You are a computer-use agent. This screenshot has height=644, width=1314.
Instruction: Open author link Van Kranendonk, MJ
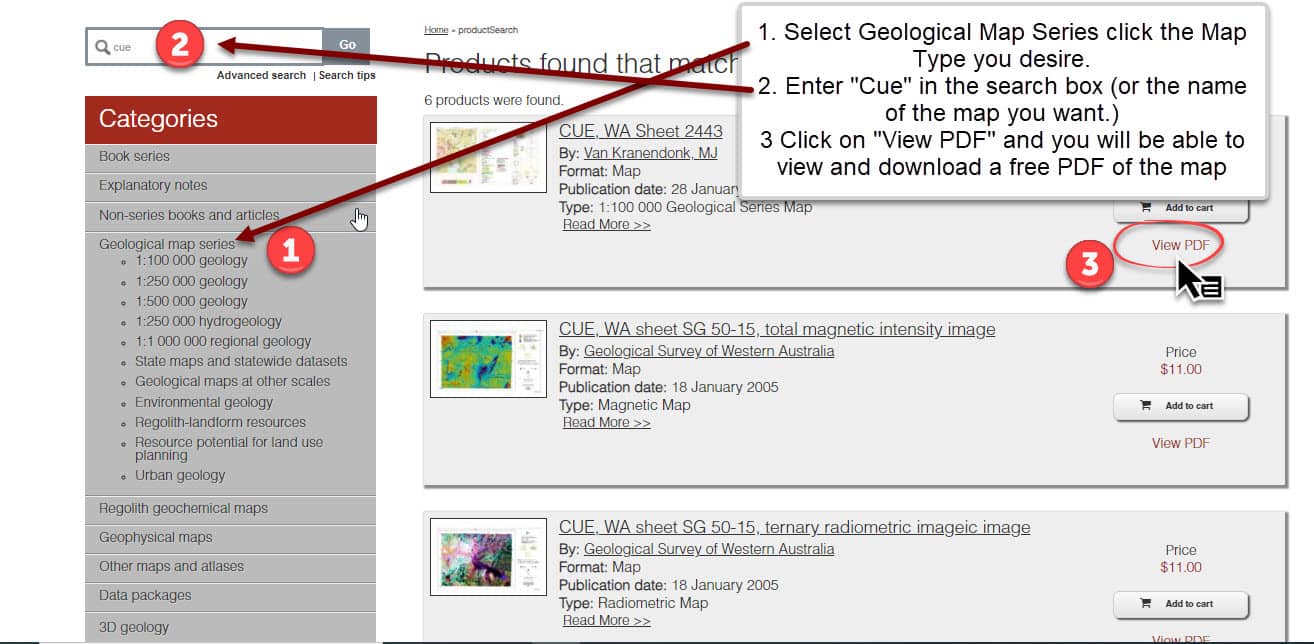[650, 153]
